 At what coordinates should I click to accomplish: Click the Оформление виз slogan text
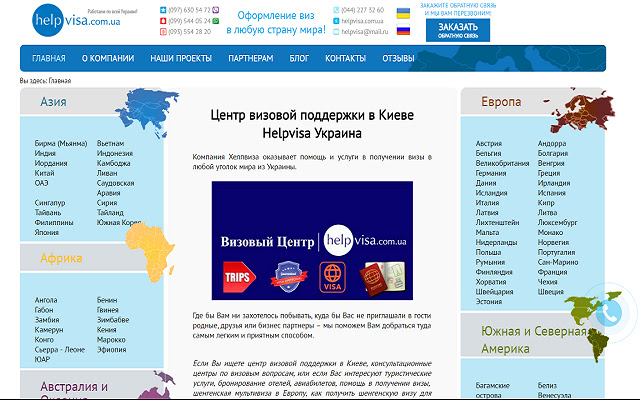point(276,22)
